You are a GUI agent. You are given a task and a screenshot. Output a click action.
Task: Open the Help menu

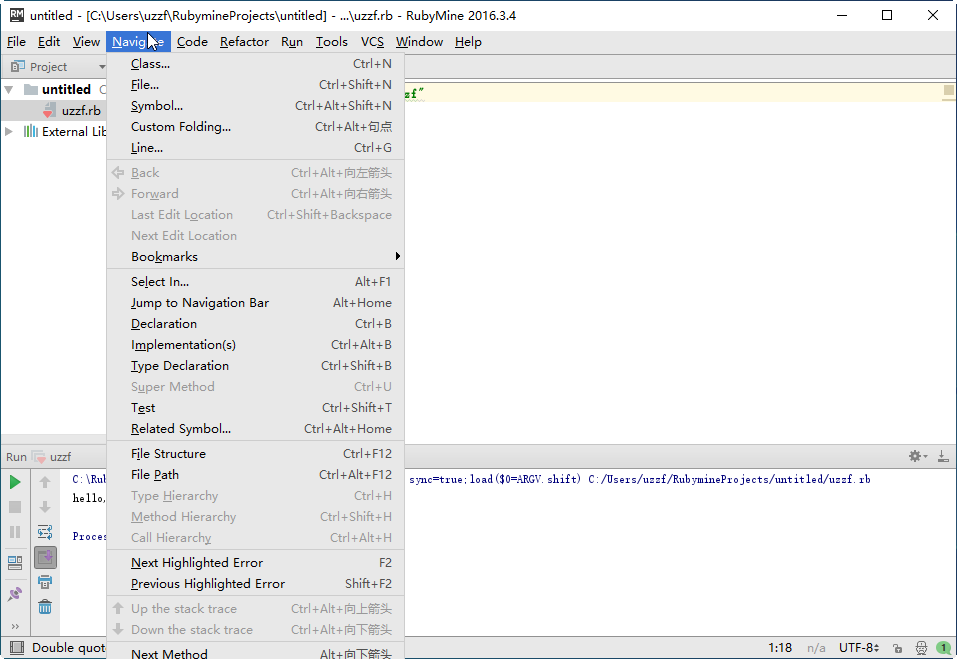pos(468,41)
